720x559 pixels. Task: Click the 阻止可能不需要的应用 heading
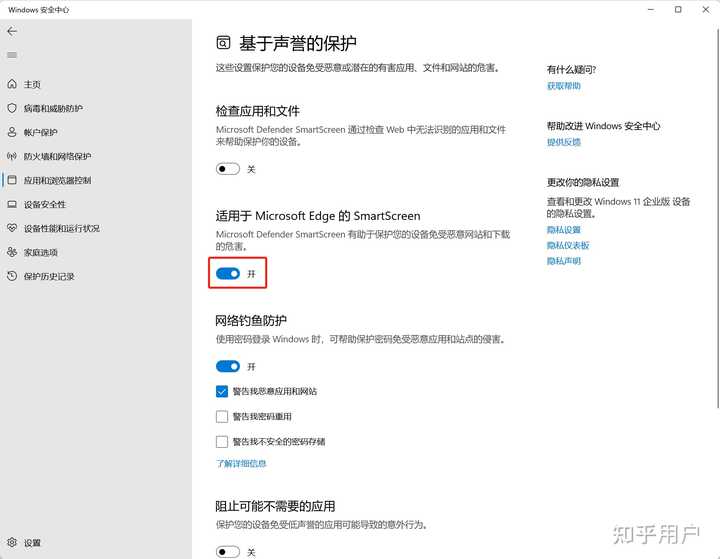[x=276, y=506]
